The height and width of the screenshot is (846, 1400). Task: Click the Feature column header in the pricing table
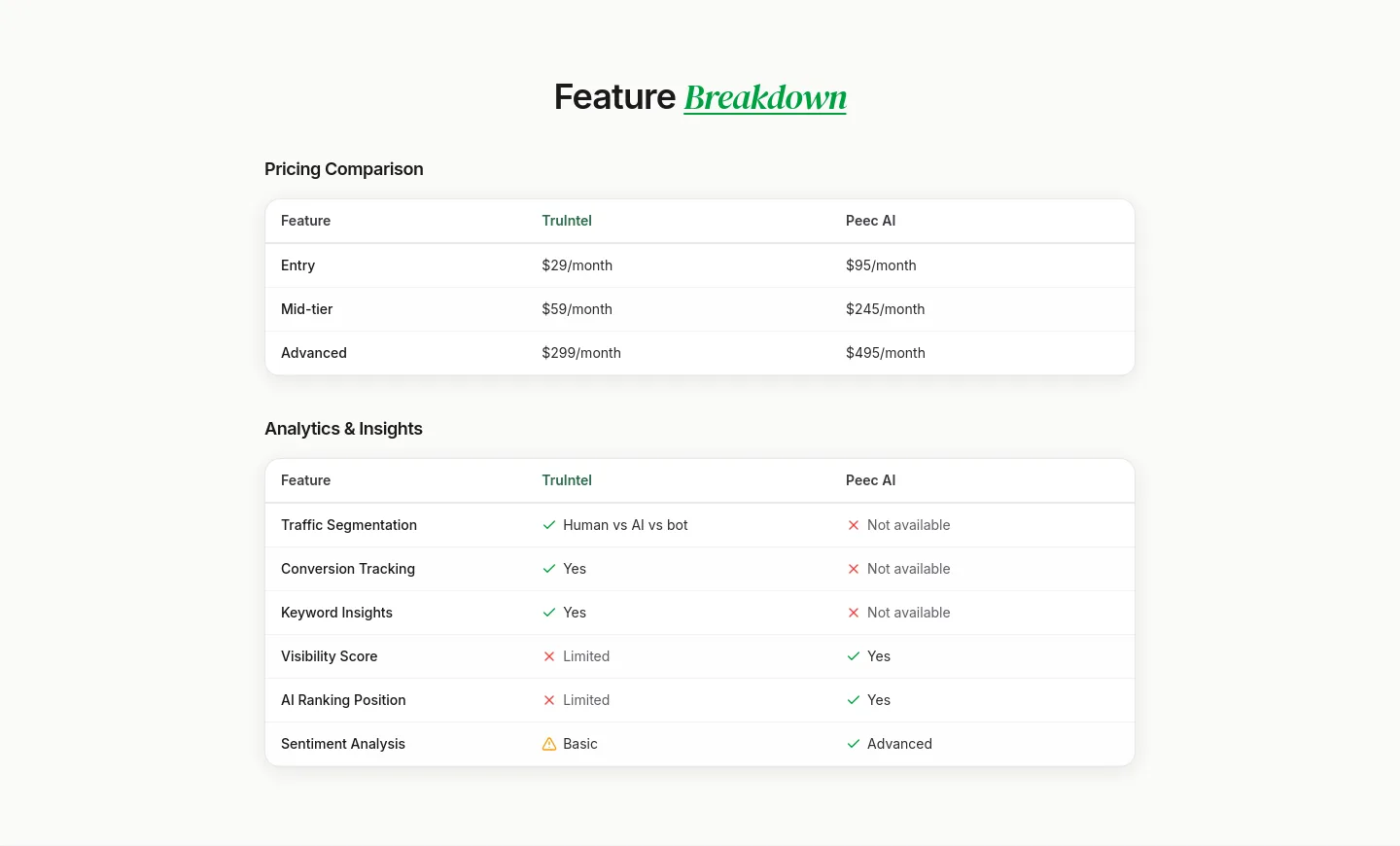(x=305, y=221)
